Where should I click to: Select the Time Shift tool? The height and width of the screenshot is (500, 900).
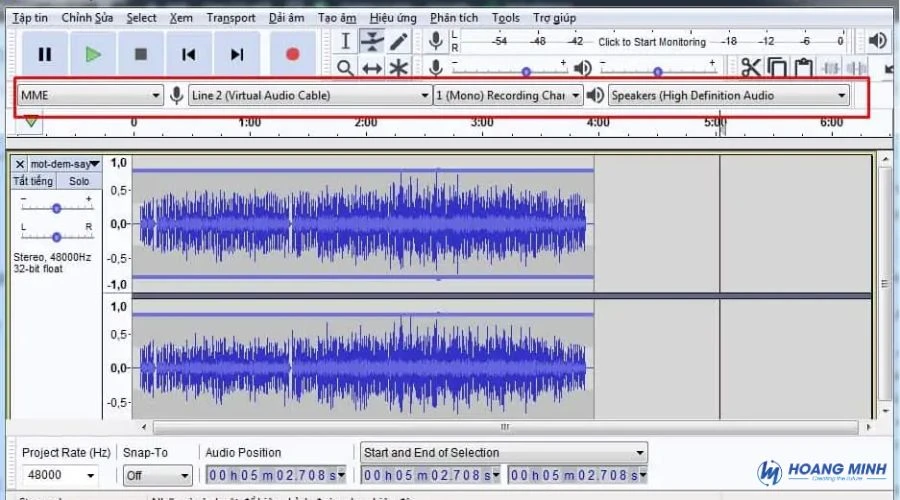(x=372, y=69)
